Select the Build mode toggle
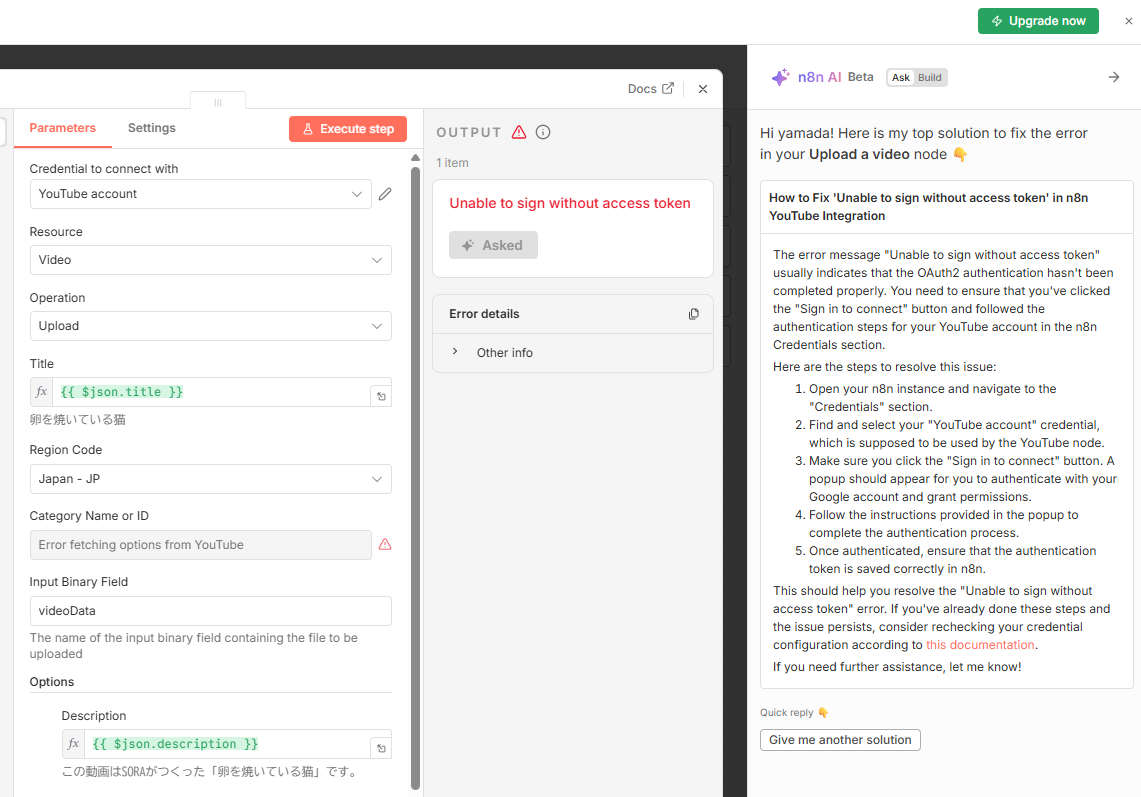The image size is (1141, 797). pyautogui.click(x=929, y=78)
